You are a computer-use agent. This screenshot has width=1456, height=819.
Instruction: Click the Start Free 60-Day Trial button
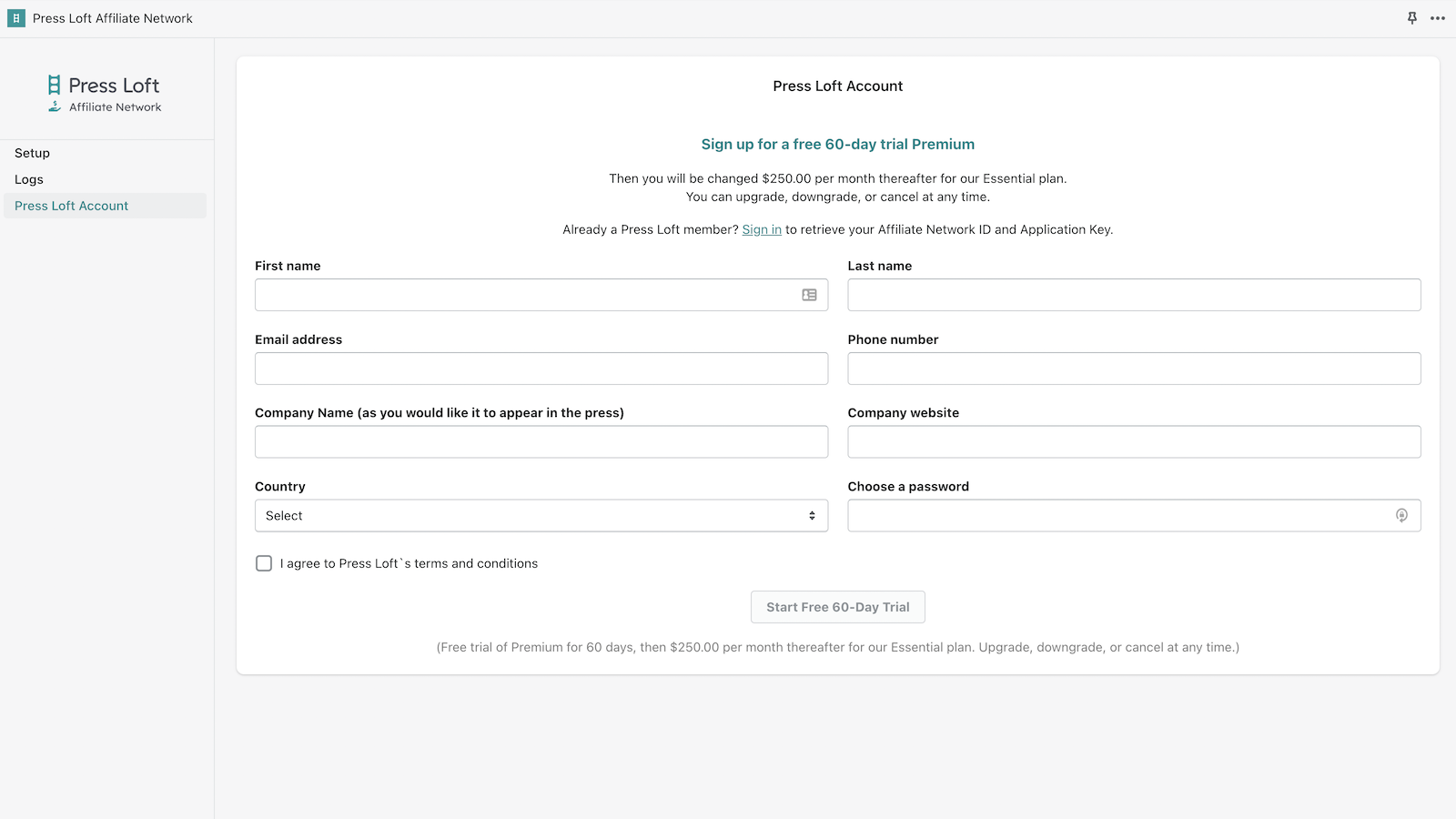click(837, 606)
